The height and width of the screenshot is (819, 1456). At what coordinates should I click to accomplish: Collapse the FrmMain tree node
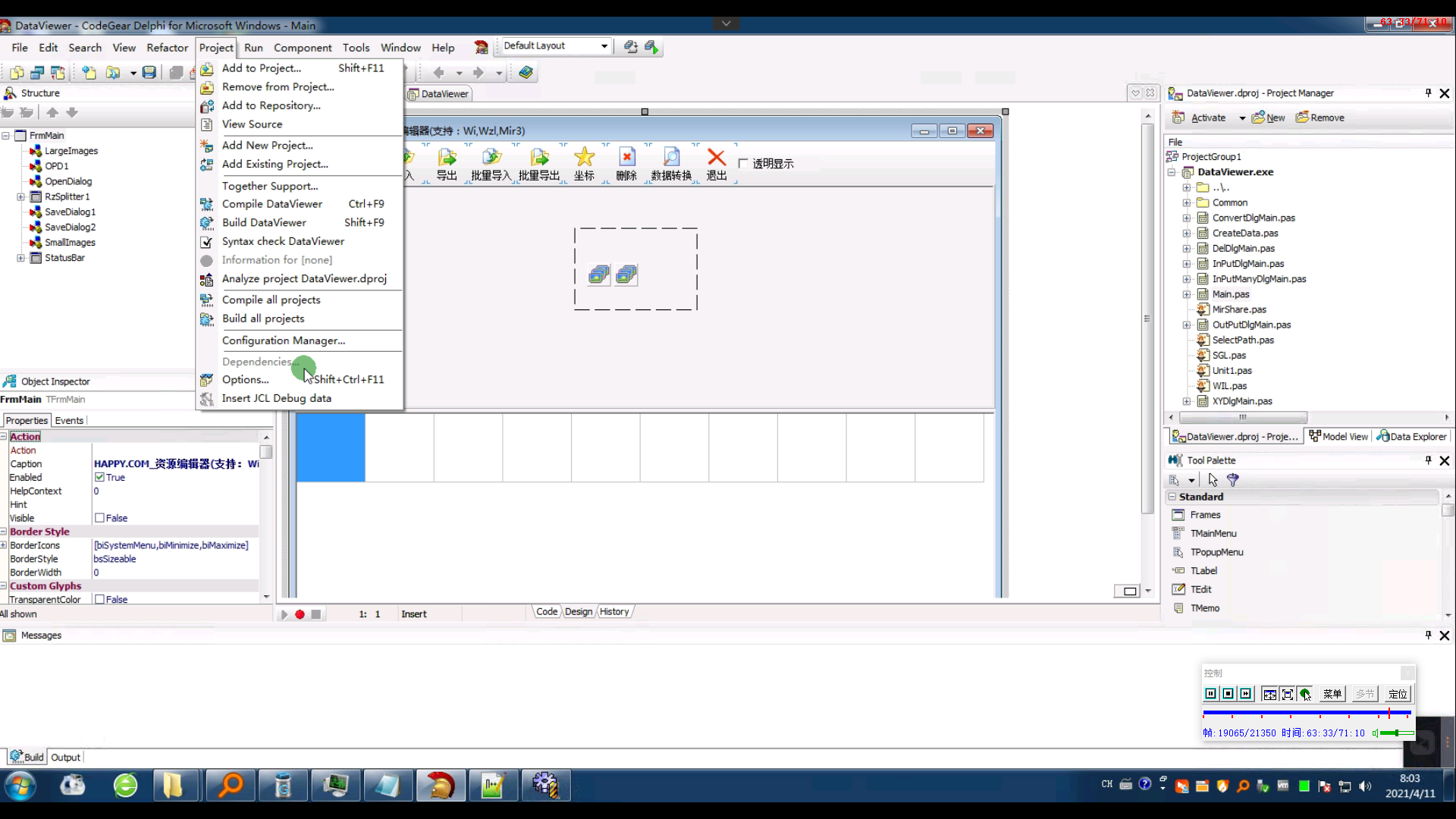tap(5, 136)
